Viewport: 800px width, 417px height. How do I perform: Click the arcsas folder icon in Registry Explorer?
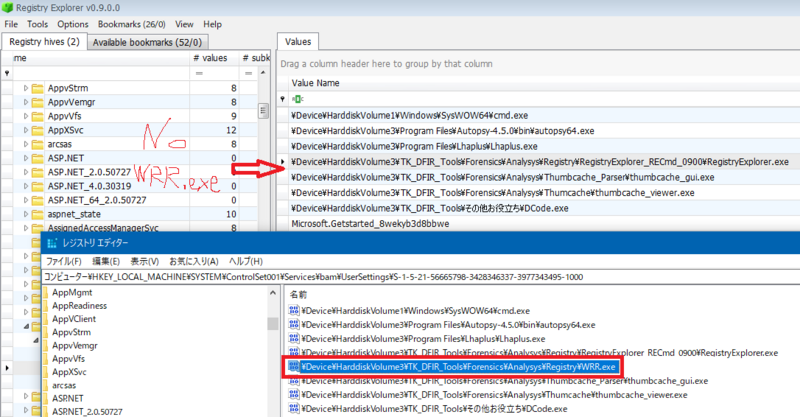click(x=37, y=144)
